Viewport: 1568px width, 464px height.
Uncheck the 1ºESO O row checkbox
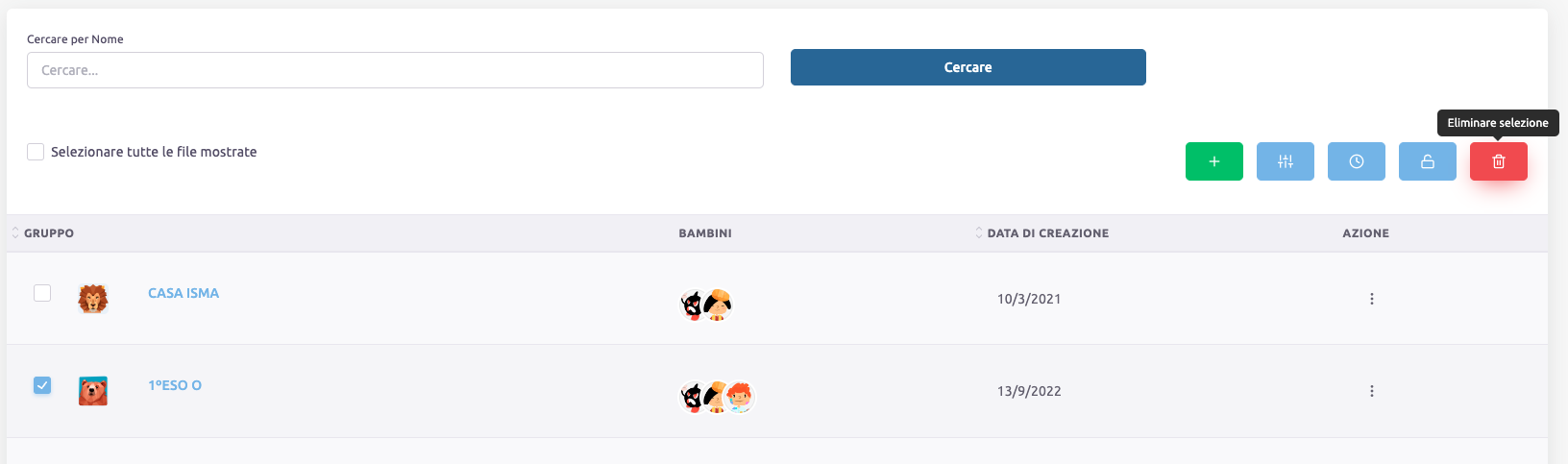pos(42,385)
